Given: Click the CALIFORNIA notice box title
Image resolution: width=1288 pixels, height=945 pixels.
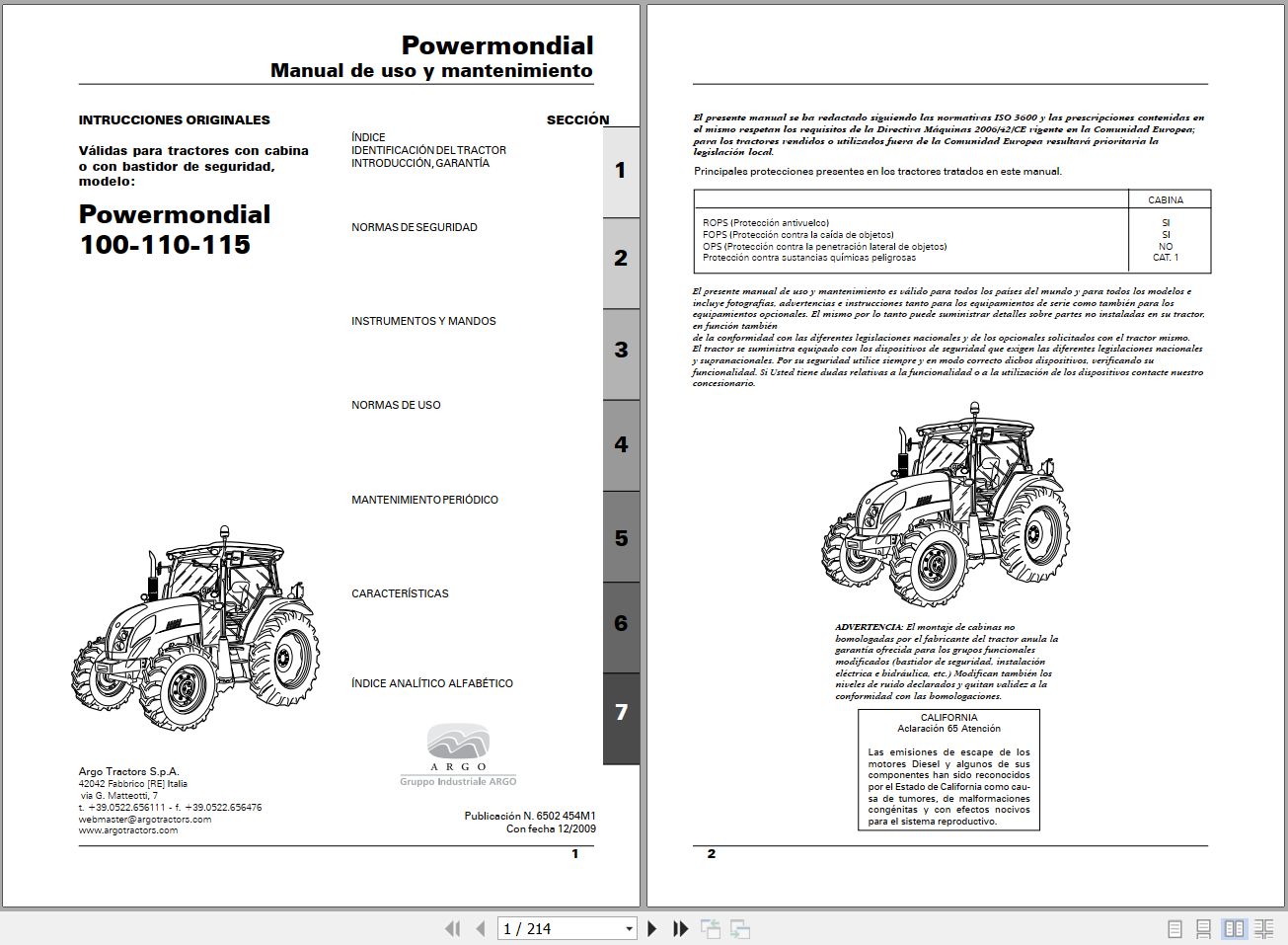Looking at the screenshot, I should point(949,718).
